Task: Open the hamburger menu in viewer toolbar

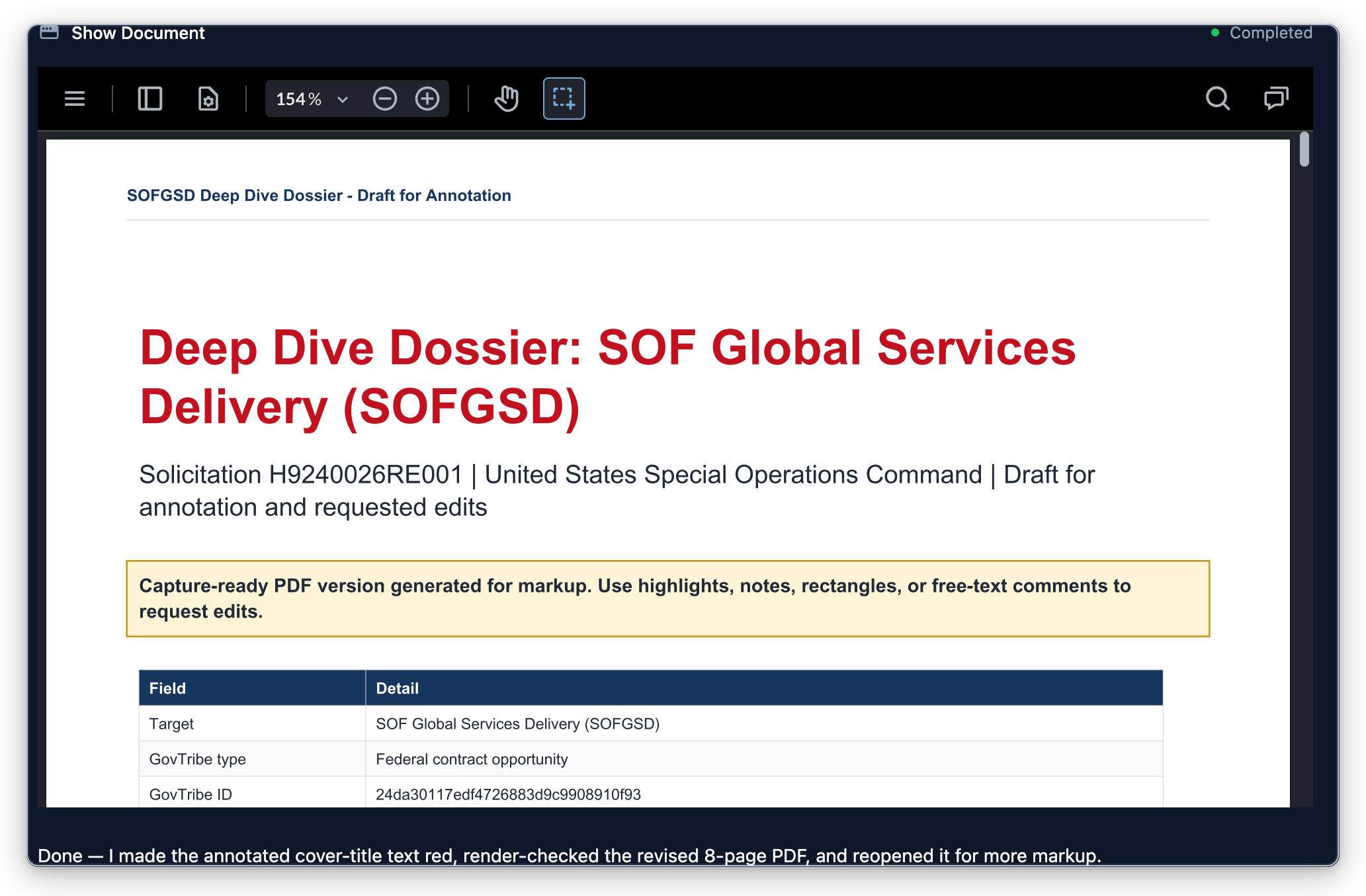Action: pos(75,99)
